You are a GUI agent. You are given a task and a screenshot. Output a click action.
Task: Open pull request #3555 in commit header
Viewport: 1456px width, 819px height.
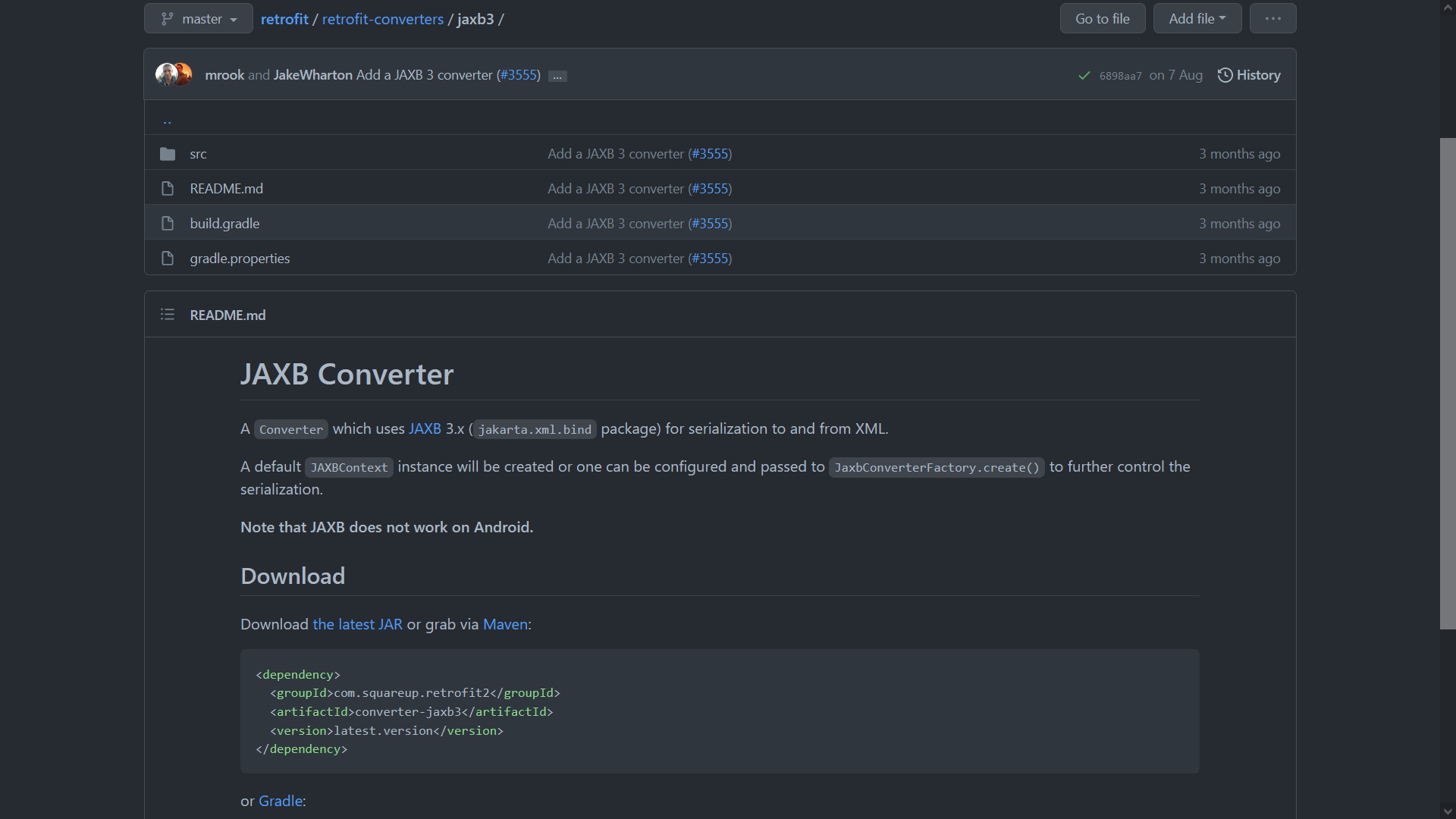pyautogui.click(x=519, y=75)
